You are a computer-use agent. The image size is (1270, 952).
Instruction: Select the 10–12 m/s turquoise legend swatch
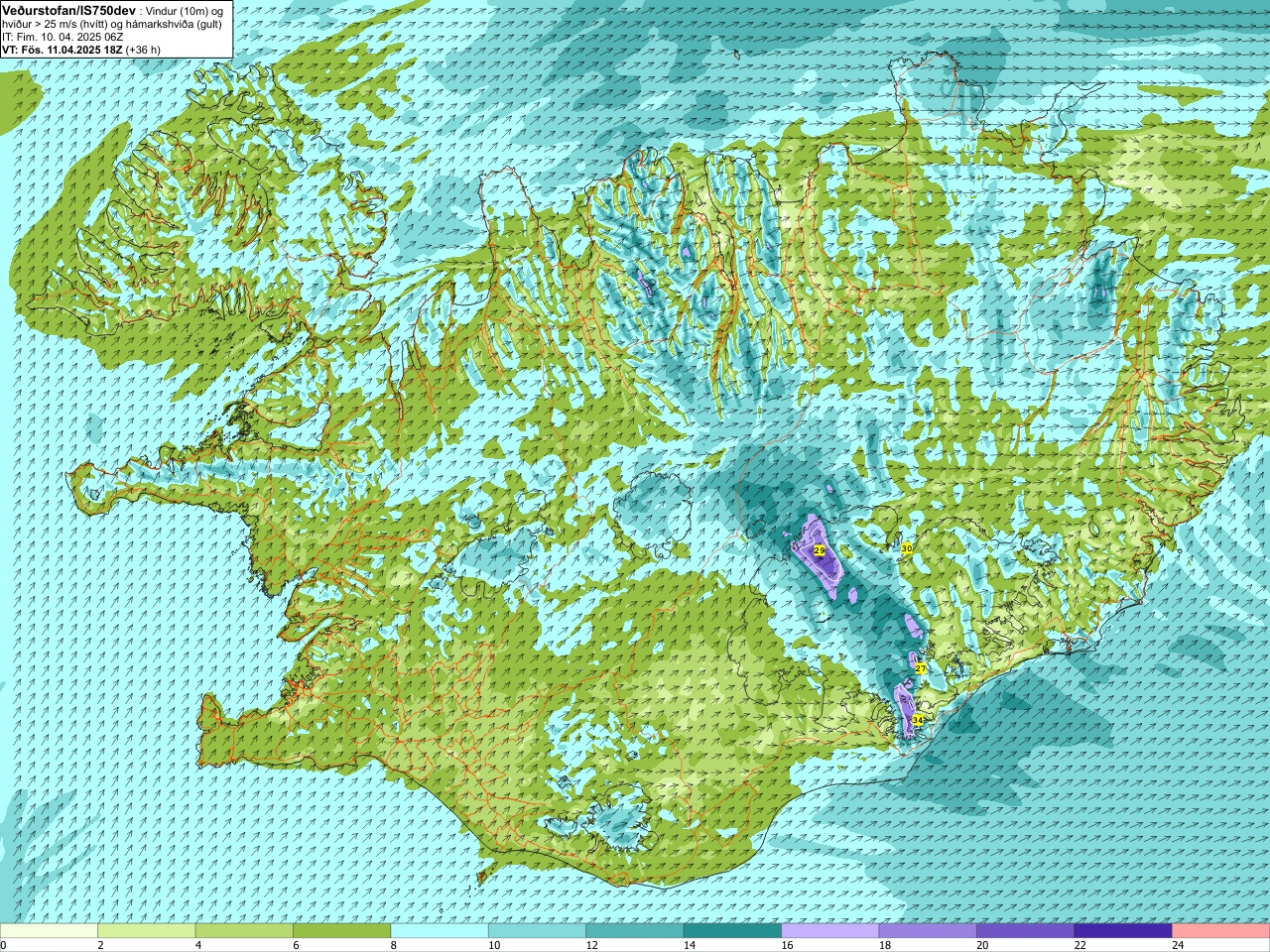pyautogui.click(x=537, y=931)
